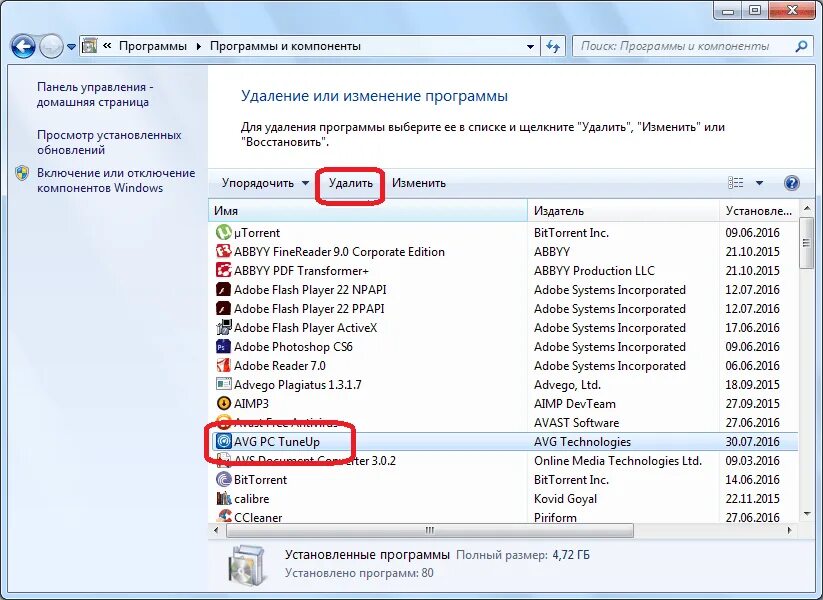Click the µTorrent program icon
This screenshot has height=600, width=823.
(224, 232)
